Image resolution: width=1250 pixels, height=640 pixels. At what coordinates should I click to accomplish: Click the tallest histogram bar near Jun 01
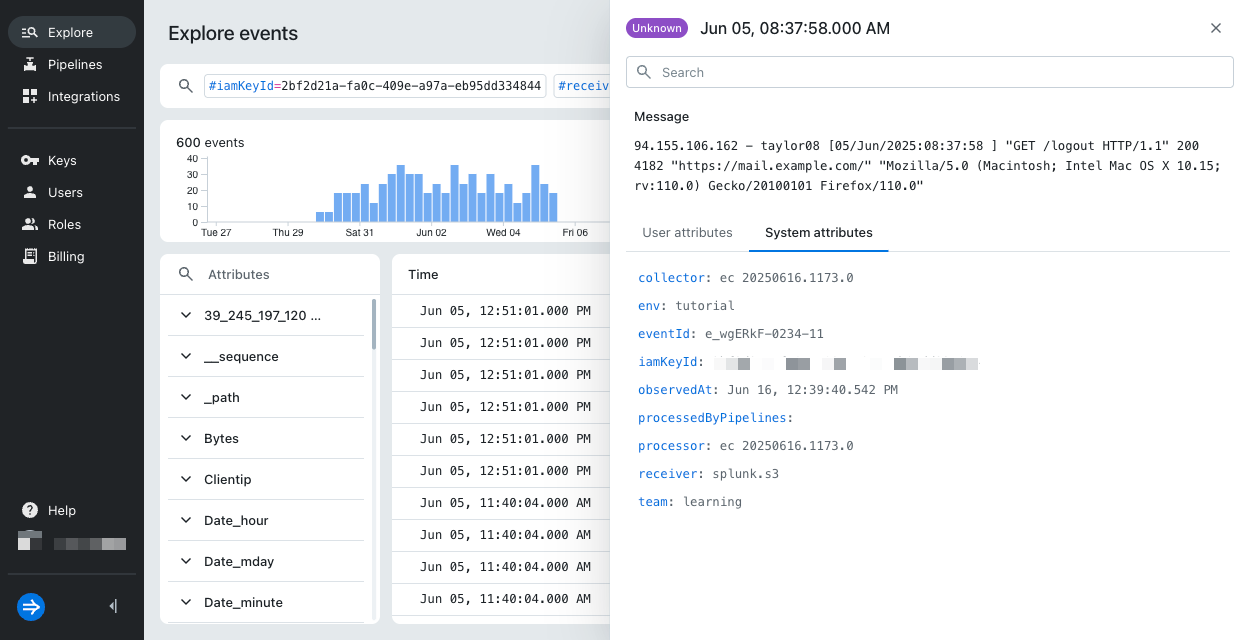(401, 193)
